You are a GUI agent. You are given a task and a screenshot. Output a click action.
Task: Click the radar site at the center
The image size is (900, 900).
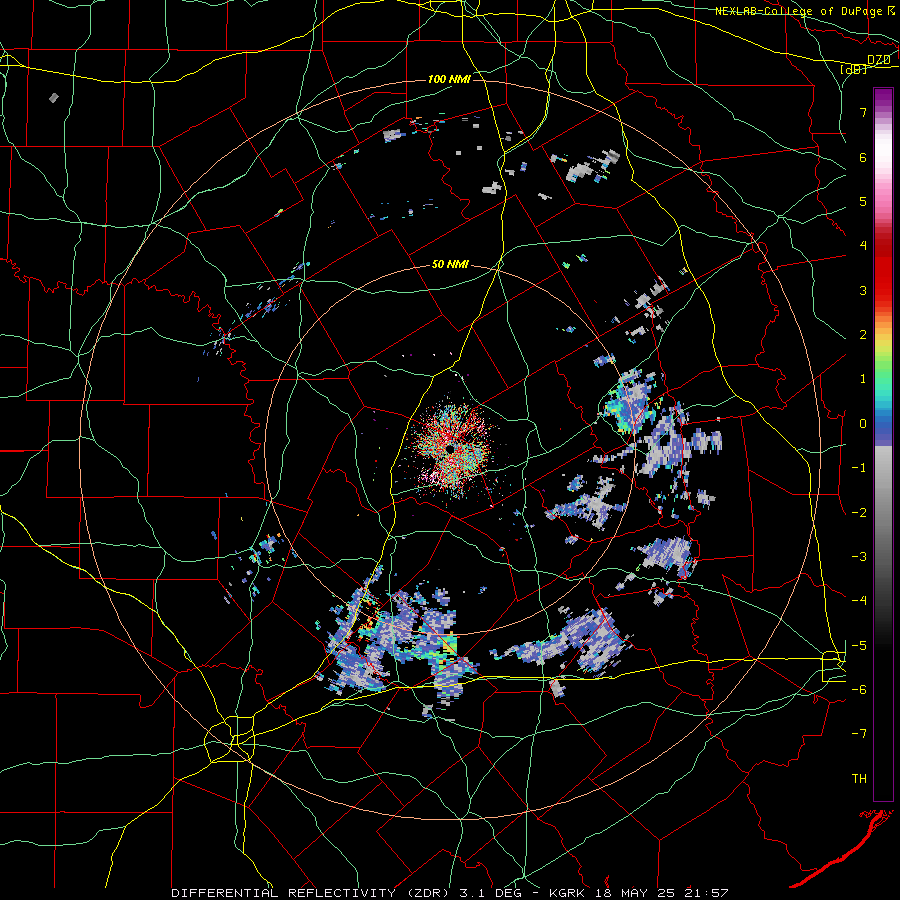pos(451,448)
